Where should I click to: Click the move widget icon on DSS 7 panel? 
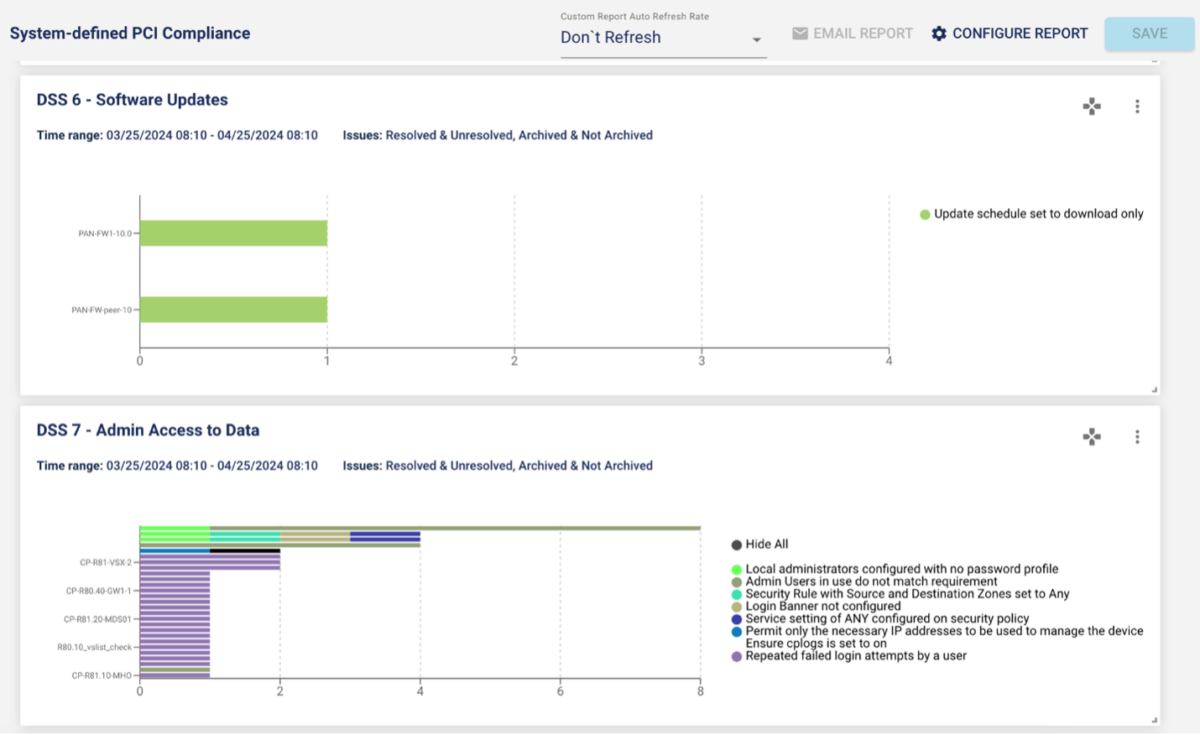tap(1092, 436)
